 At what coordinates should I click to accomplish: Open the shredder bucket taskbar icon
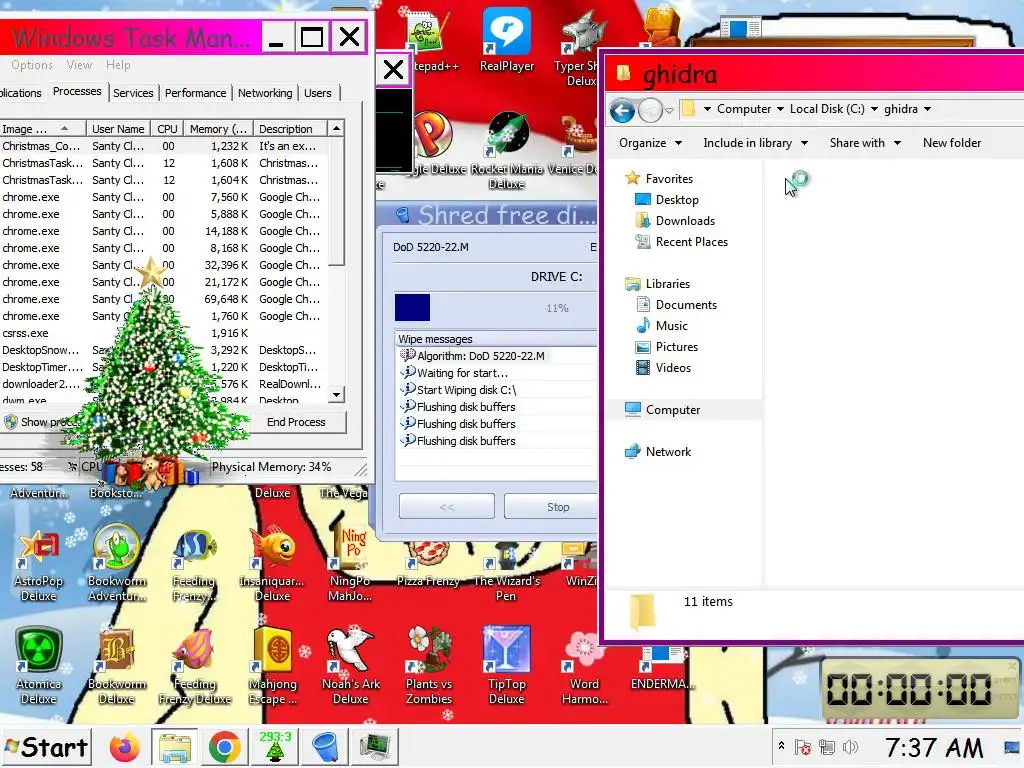(x=325, y=747)
